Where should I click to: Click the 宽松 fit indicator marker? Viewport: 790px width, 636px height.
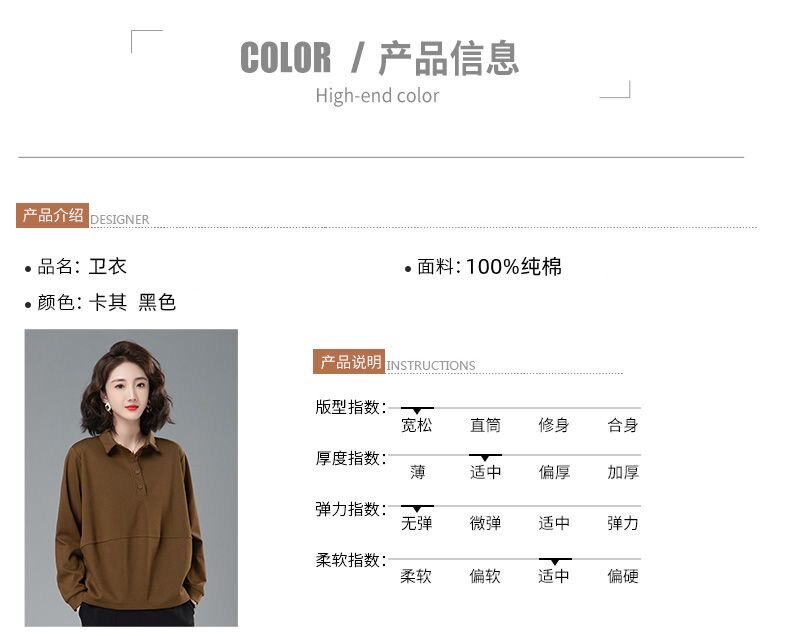tap(417, 410)
